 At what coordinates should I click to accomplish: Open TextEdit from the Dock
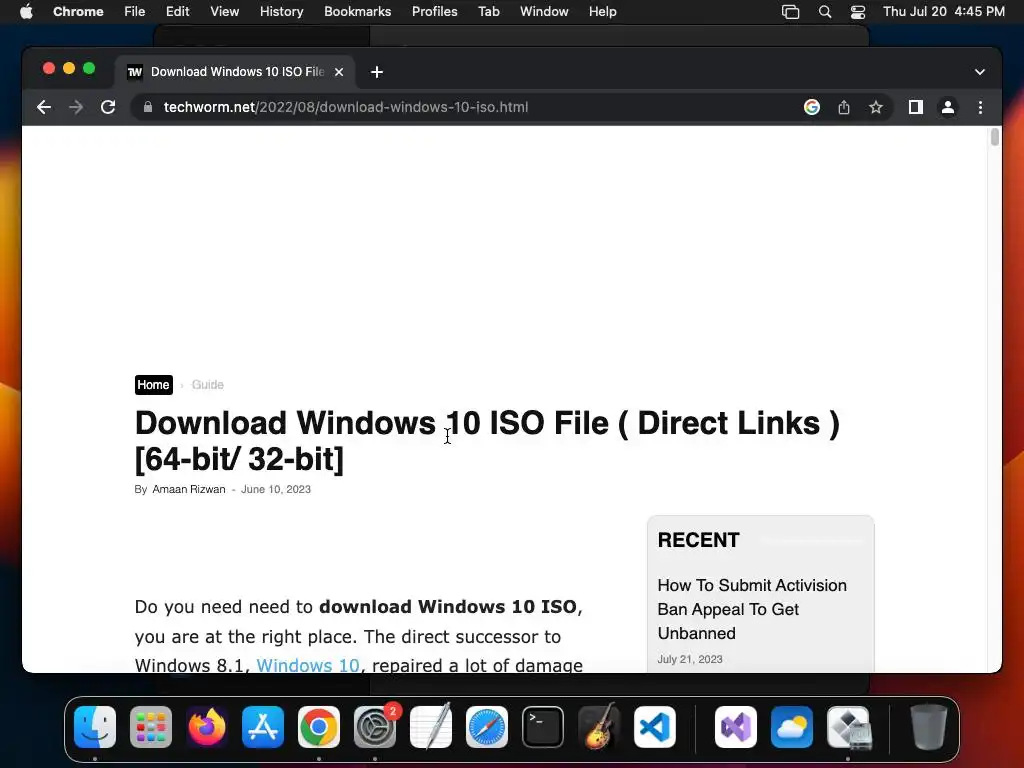[431, 727]
